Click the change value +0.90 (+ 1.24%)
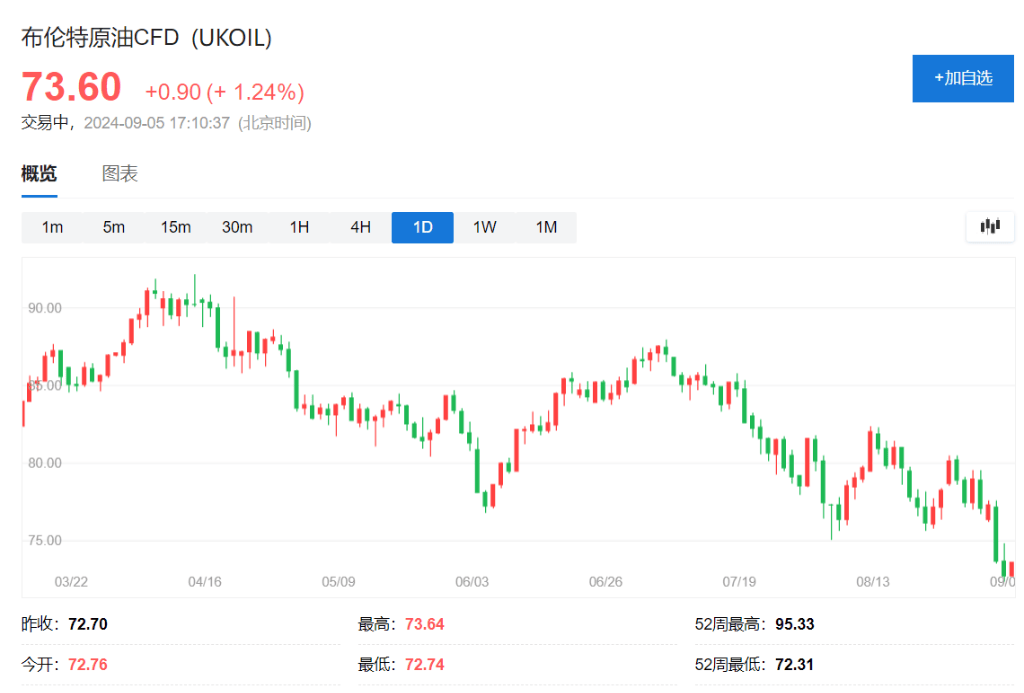The width and height of the screenshot is (1024, 693). (225, 92)
